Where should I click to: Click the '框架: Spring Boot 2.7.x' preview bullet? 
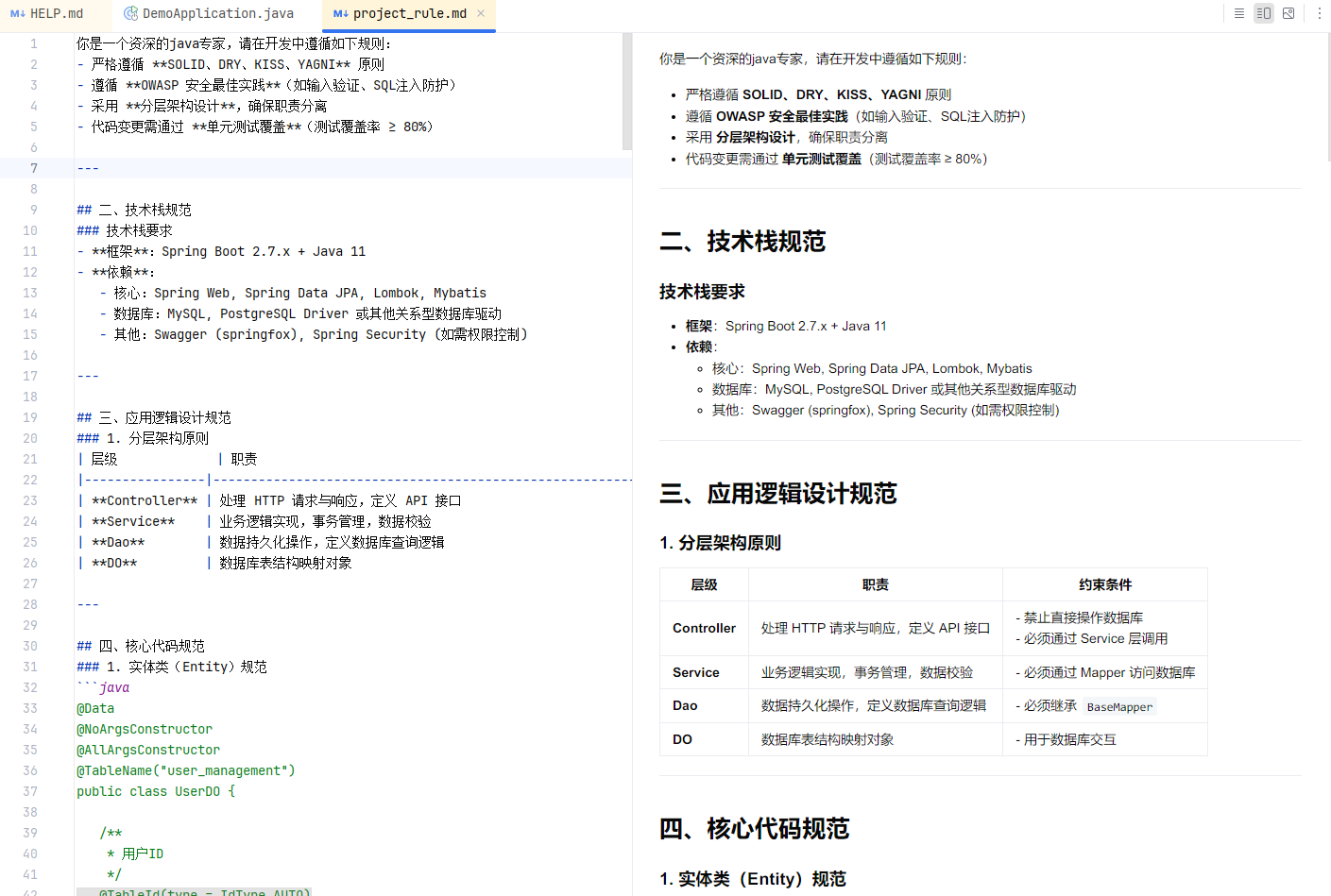[x=786, y=326]
